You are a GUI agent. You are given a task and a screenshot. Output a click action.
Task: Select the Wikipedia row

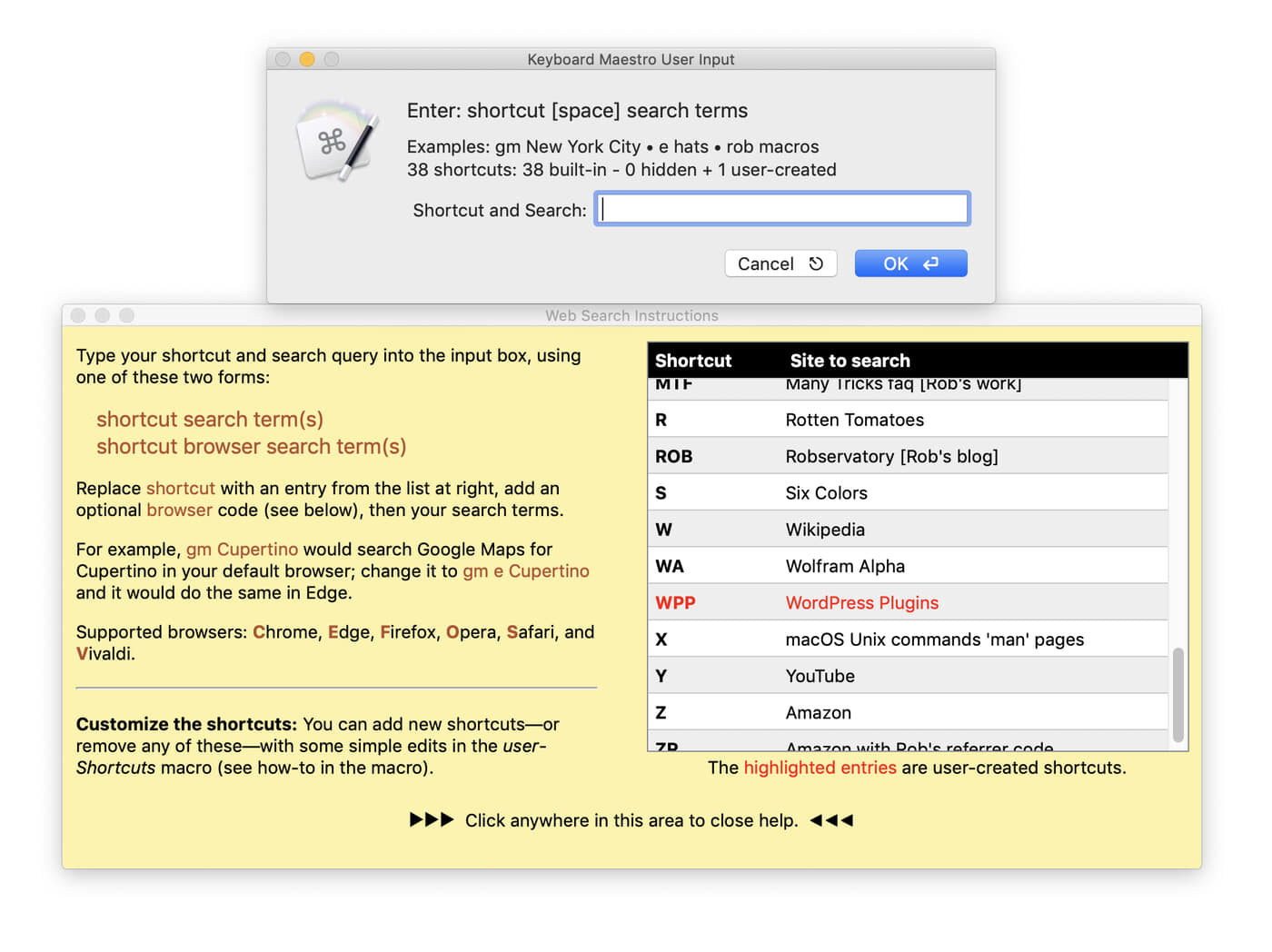pyautogui.click(x=908, y=530)
